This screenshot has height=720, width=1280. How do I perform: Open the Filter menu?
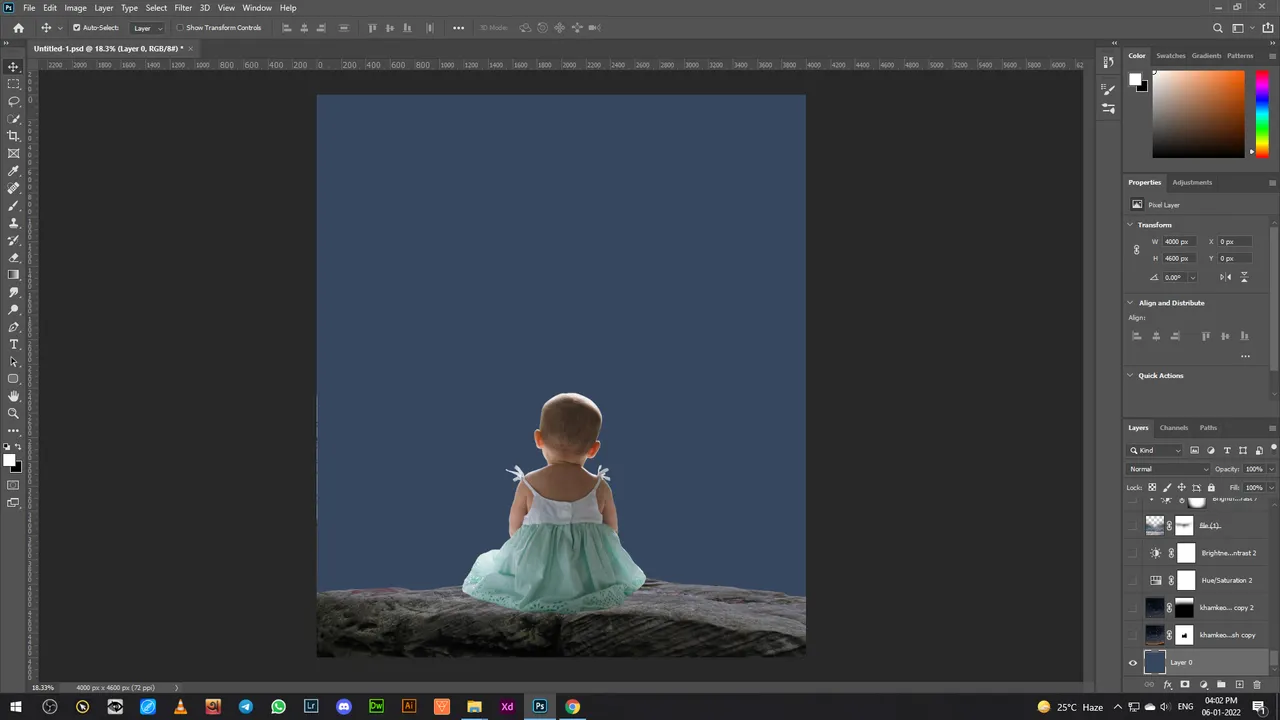[183, 8]
